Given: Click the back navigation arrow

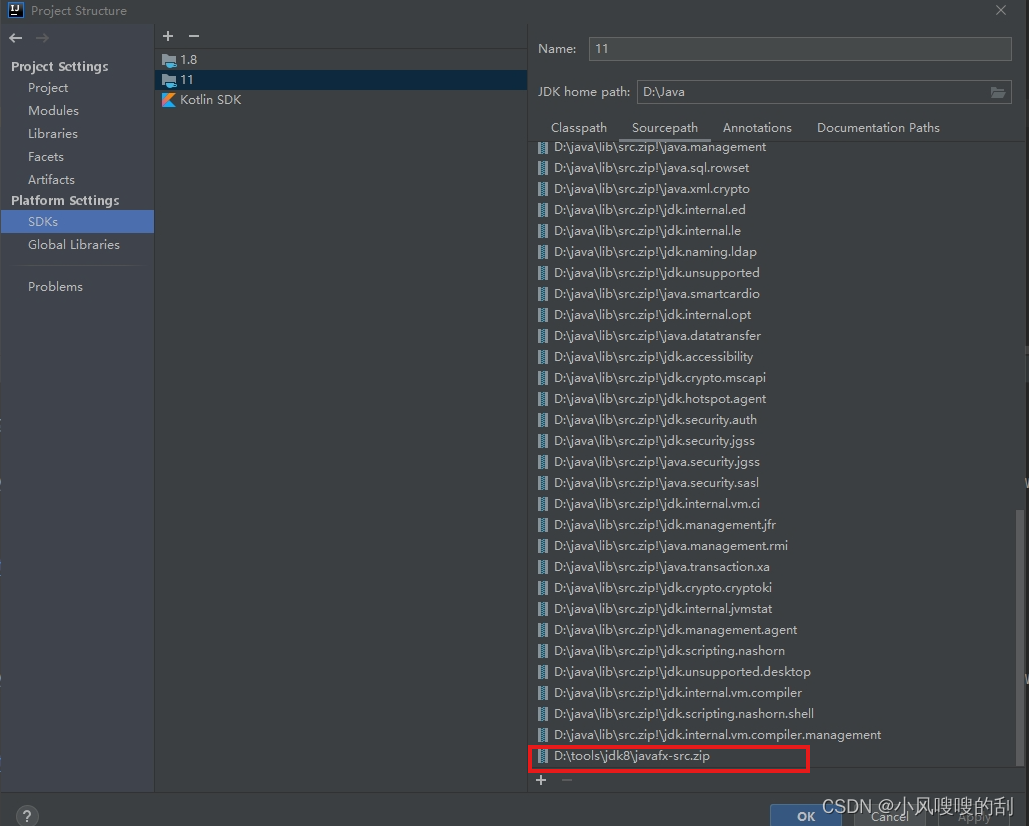Looking at the screenshot, I should [x=16, y=38].
